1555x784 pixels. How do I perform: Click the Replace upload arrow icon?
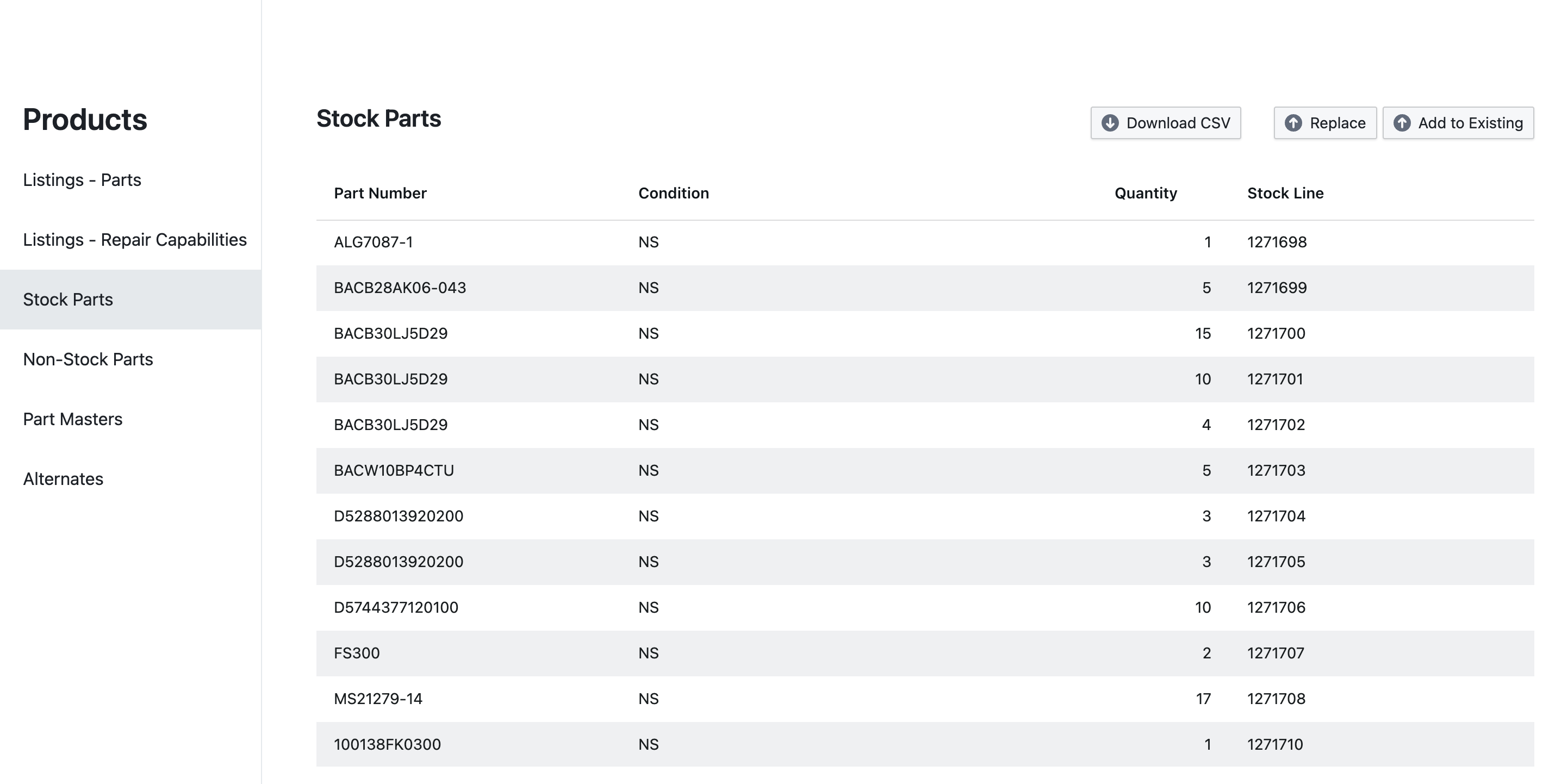(1293, 123)
